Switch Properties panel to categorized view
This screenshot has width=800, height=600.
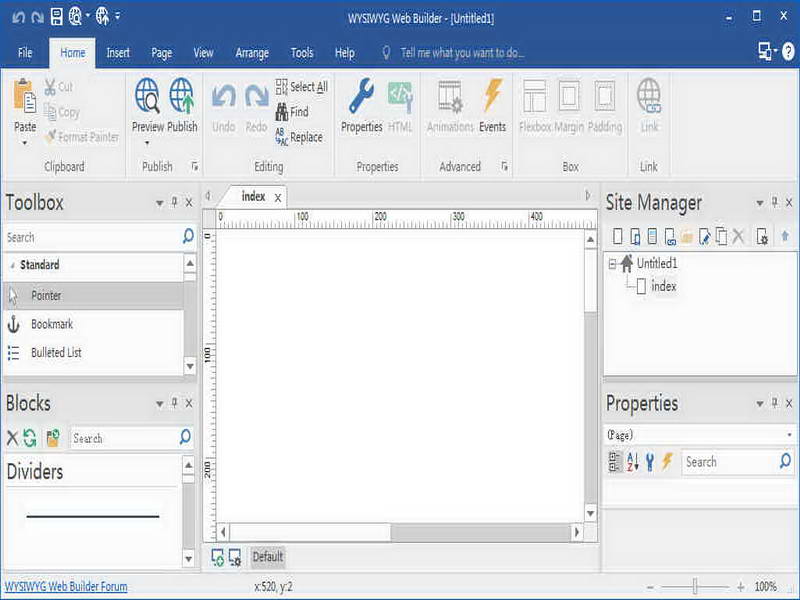coord(615,462)
